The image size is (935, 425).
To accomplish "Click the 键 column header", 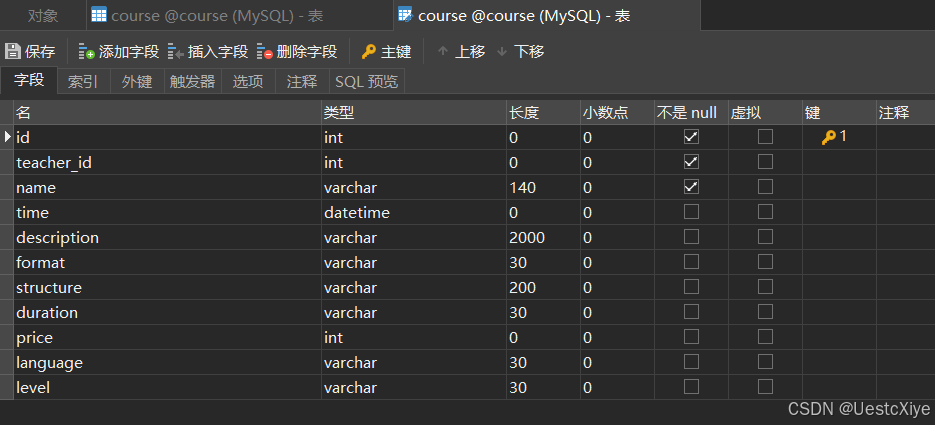I will click(x=839, y=112).
